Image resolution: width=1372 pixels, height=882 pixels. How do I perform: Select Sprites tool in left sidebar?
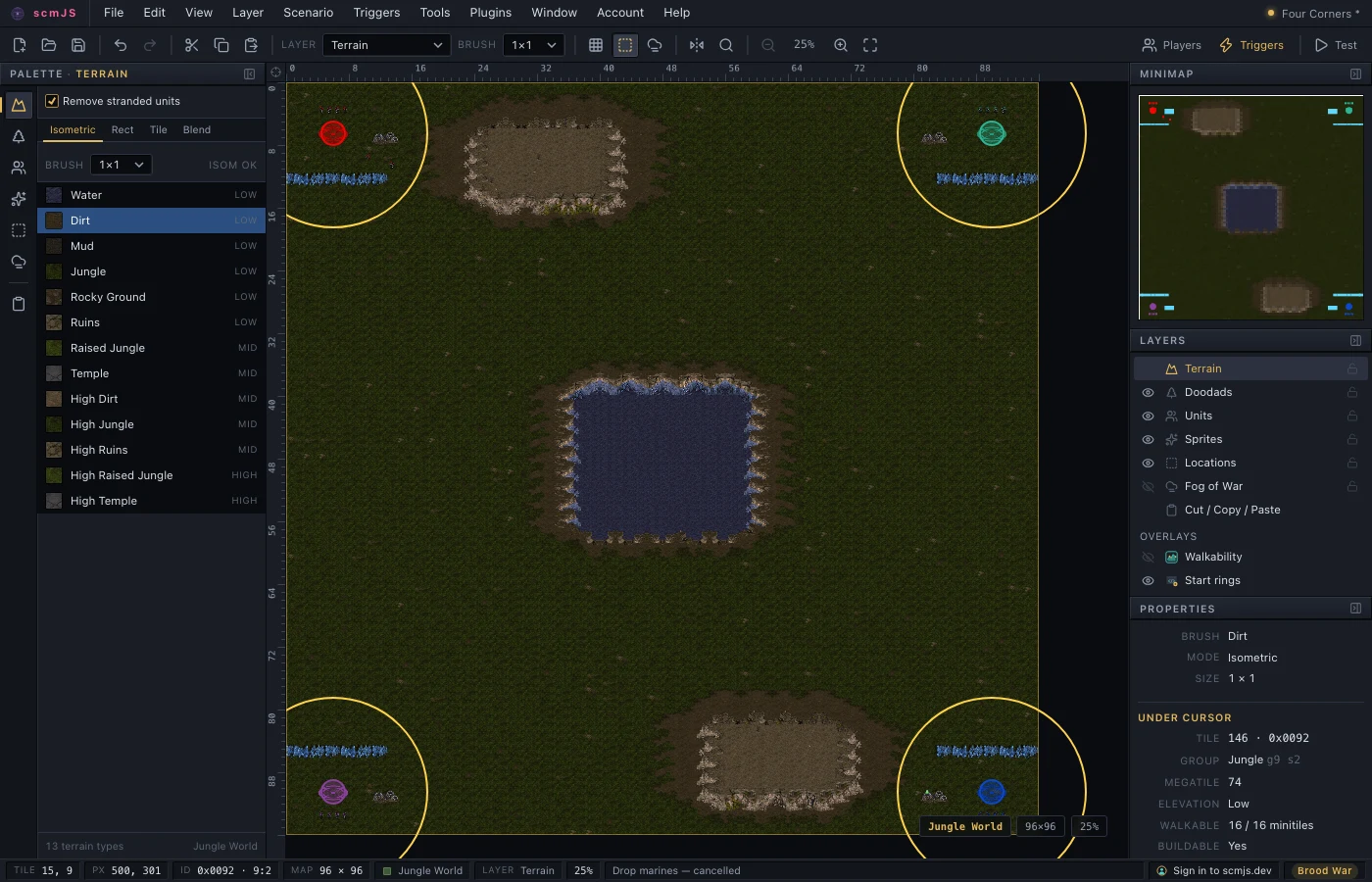click(19, 199)
